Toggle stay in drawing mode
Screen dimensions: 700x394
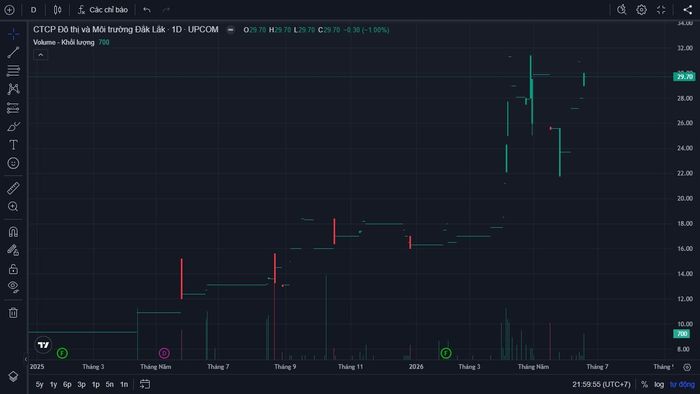point(13,250)
